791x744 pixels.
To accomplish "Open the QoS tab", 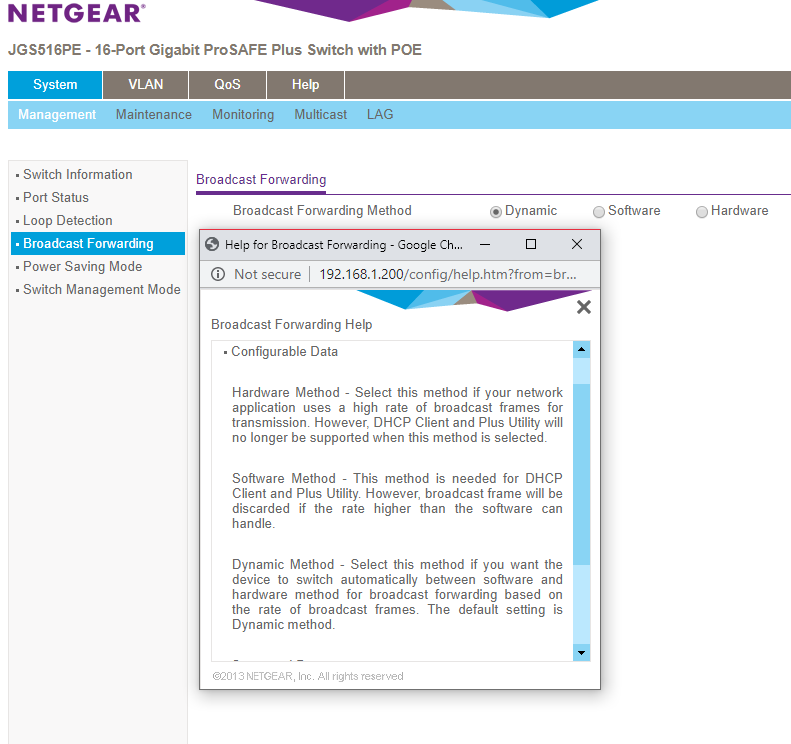I will (228, 85).
